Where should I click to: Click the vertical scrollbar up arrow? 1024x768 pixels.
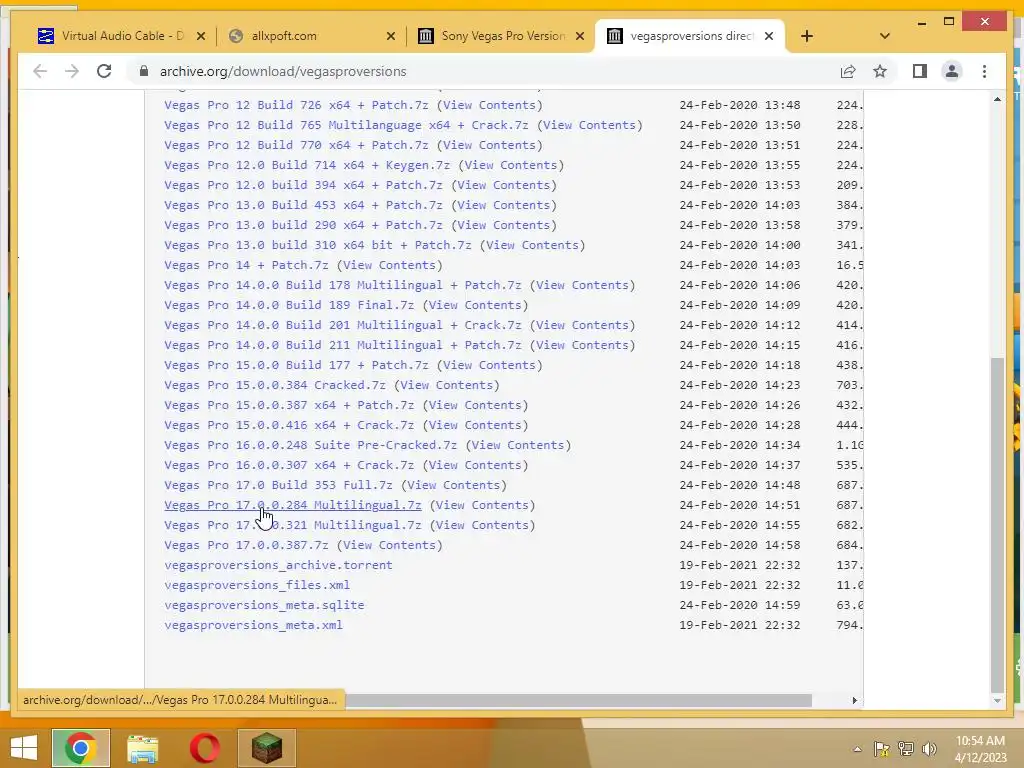coord(997,99)
